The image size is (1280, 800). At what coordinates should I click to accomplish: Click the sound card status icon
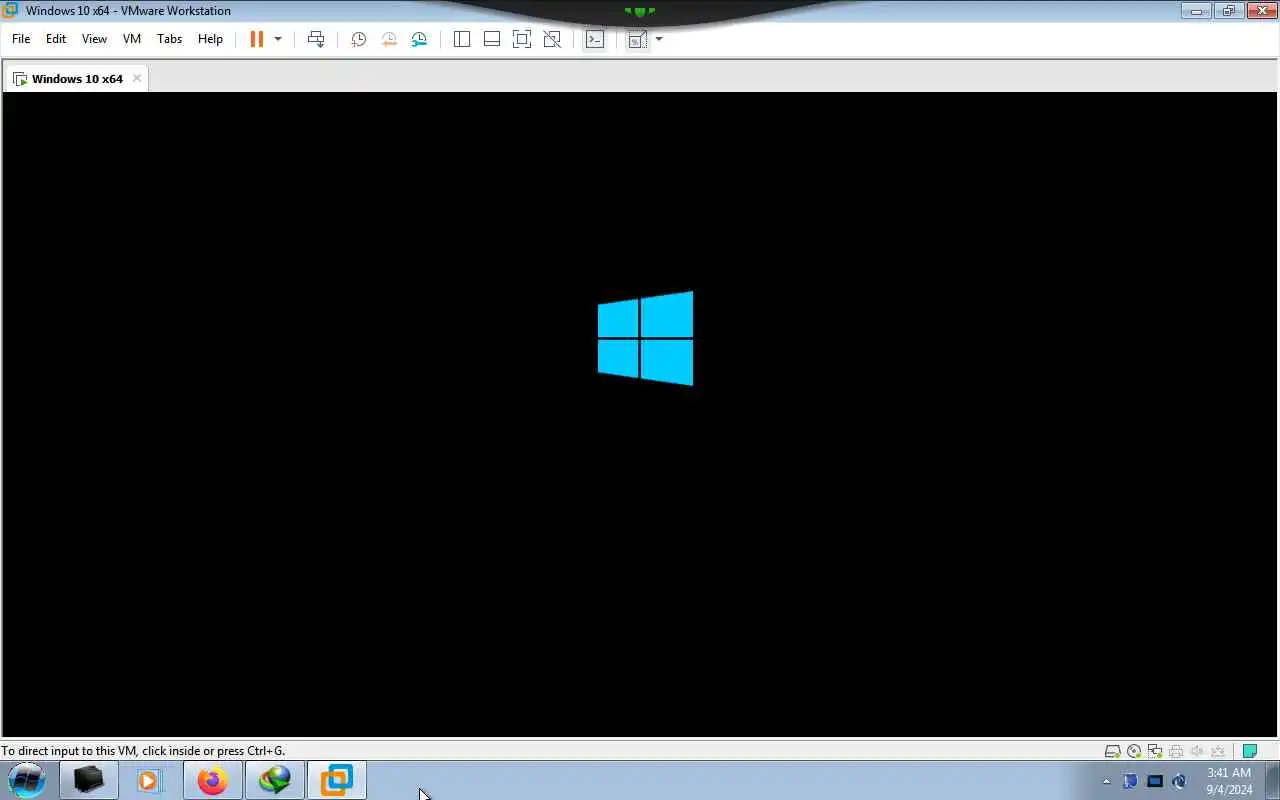[1197, 751]
